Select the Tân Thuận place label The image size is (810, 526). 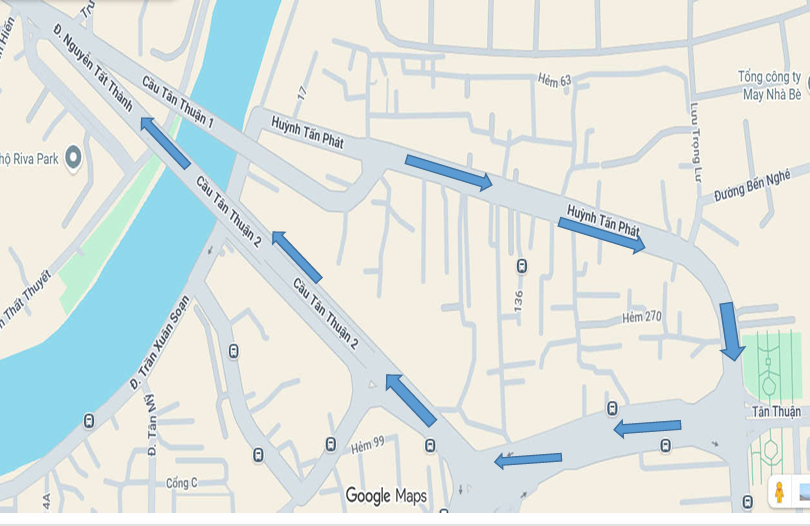[x=776, y=412]
